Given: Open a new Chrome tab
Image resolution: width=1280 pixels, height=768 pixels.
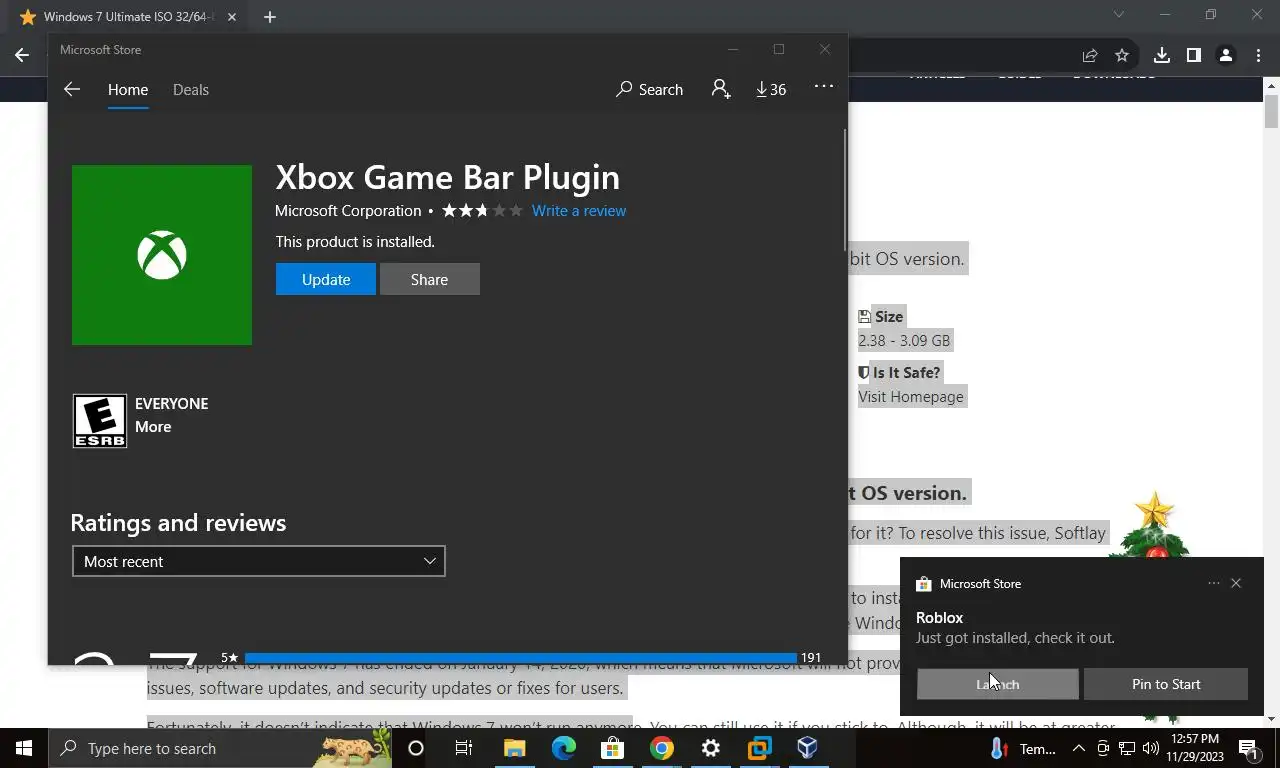Looking at the screenshot, I should (270, 17).
